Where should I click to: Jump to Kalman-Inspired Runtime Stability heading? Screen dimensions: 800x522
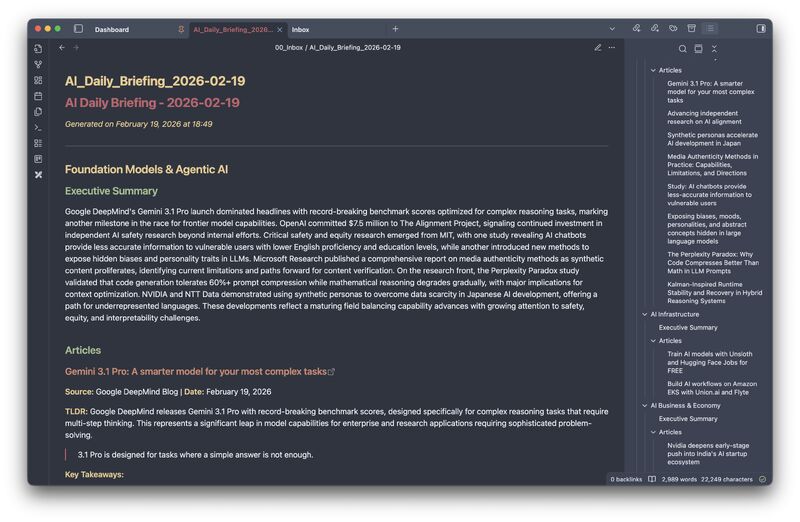[x=714, y=293]
